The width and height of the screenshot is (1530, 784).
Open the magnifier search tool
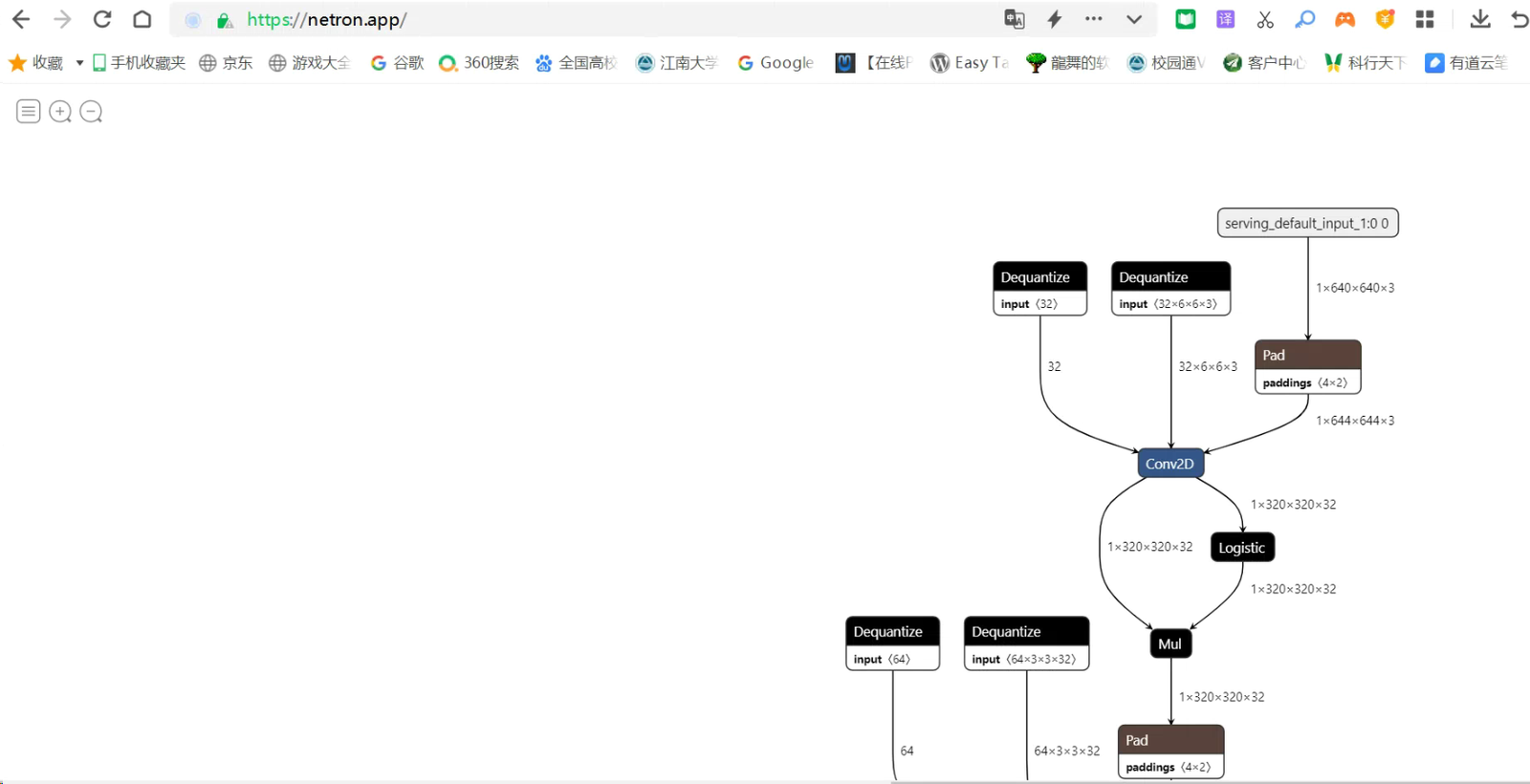pos(1305,19)
